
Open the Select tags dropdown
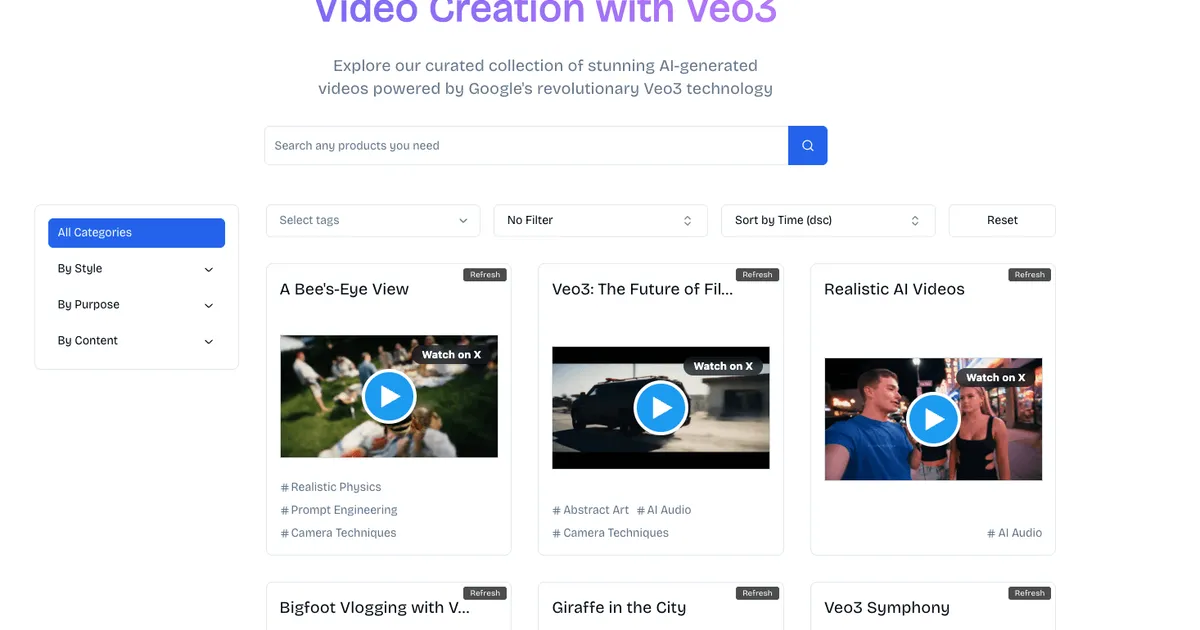point(373,221)
